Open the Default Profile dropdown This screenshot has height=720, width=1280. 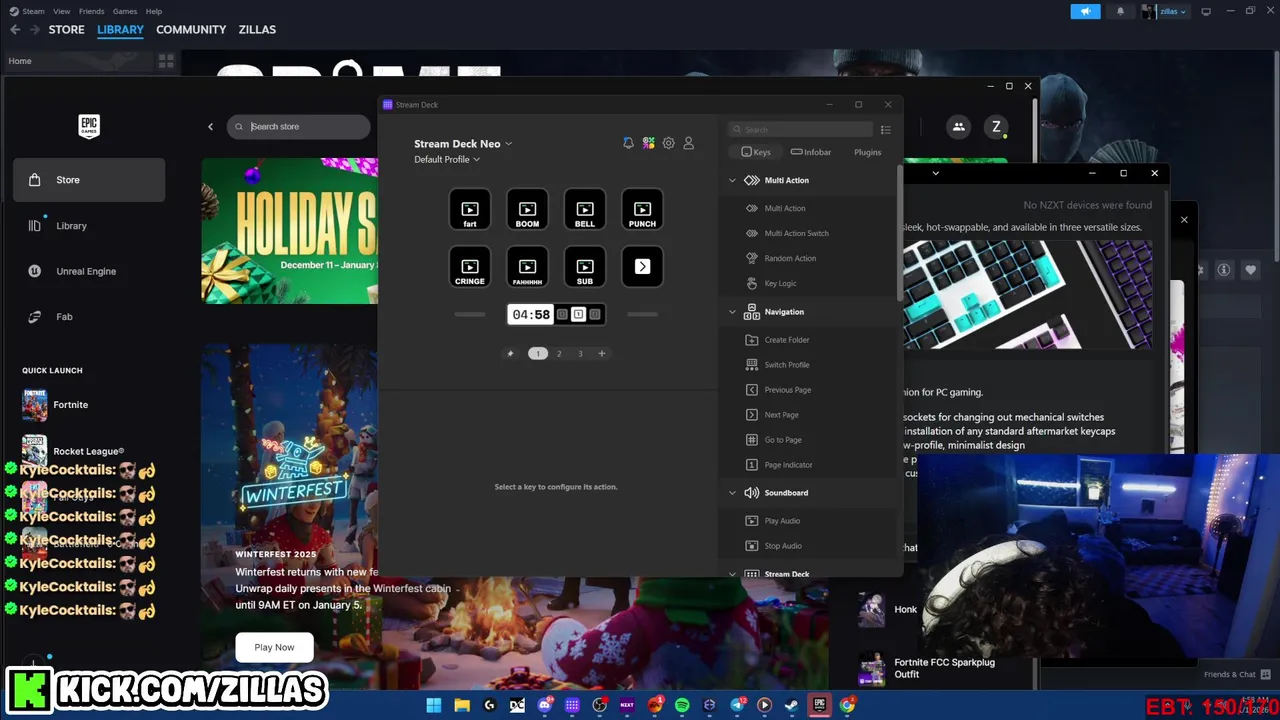click(447, 160)
